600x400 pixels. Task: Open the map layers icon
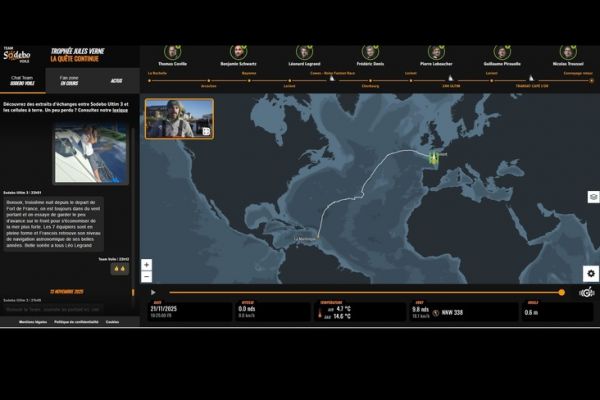(592, 197)
